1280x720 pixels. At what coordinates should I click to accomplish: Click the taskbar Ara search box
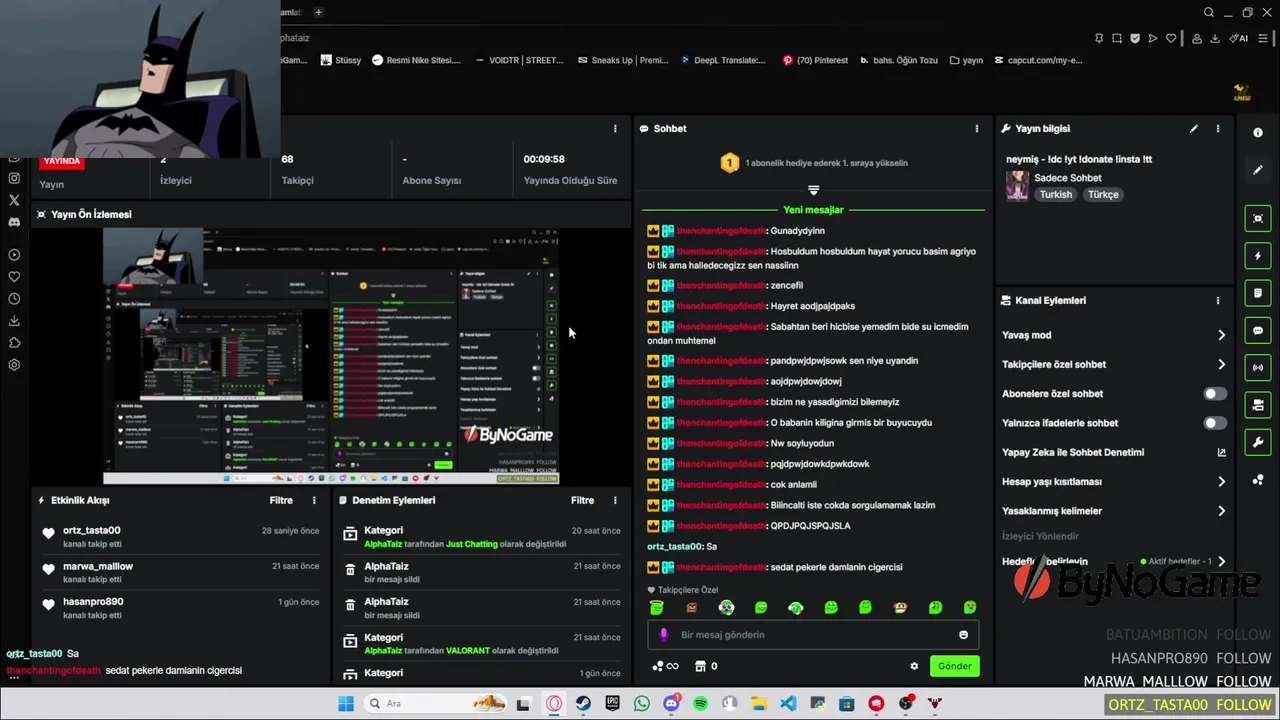point(436,704)
